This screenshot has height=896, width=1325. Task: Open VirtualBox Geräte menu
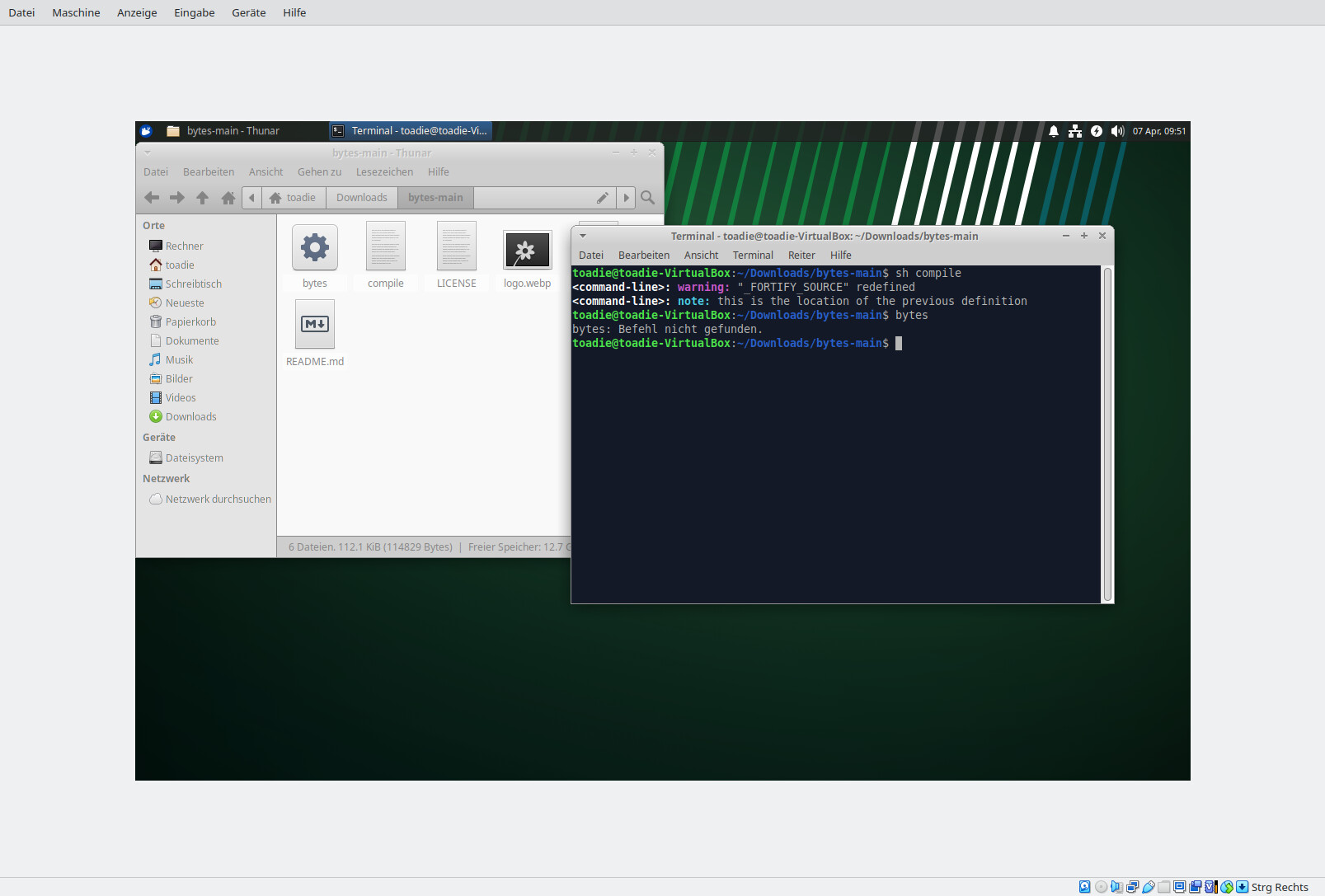pos(248,12)
